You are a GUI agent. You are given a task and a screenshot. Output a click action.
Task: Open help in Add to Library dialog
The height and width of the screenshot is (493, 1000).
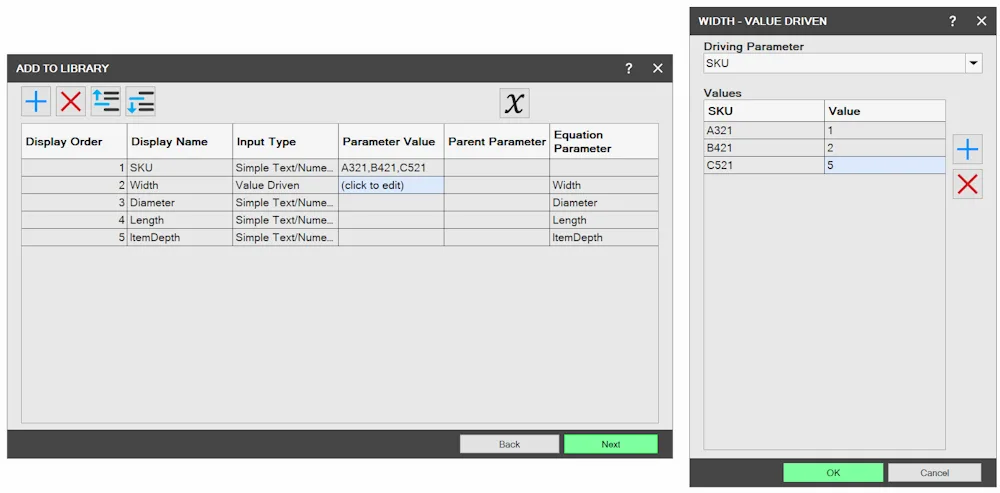629,68
